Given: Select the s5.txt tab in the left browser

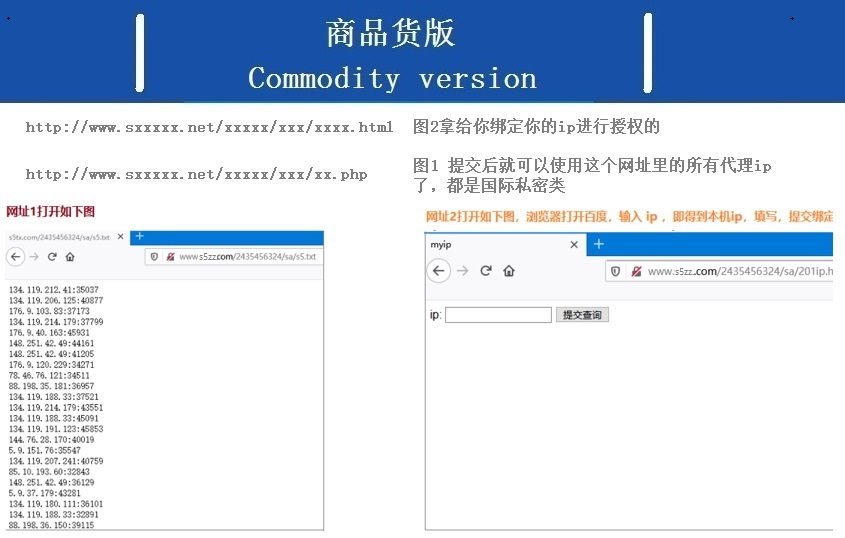Looking at the screenshot, I should point(55,237).
